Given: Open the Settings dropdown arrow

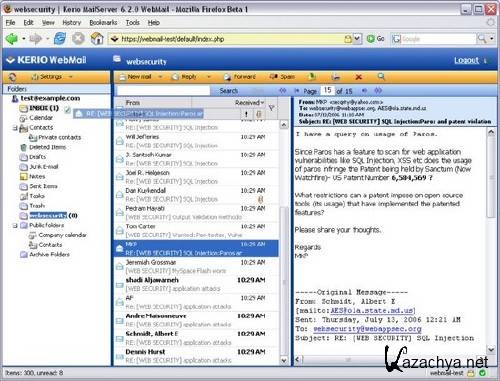Looking at the screenshot, I should point(71,77).
